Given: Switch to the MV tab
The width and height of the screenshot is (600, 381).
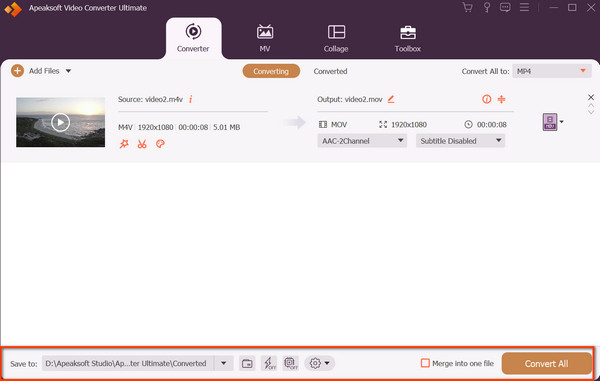Looking at the screenshot, I should pos(265,38).
